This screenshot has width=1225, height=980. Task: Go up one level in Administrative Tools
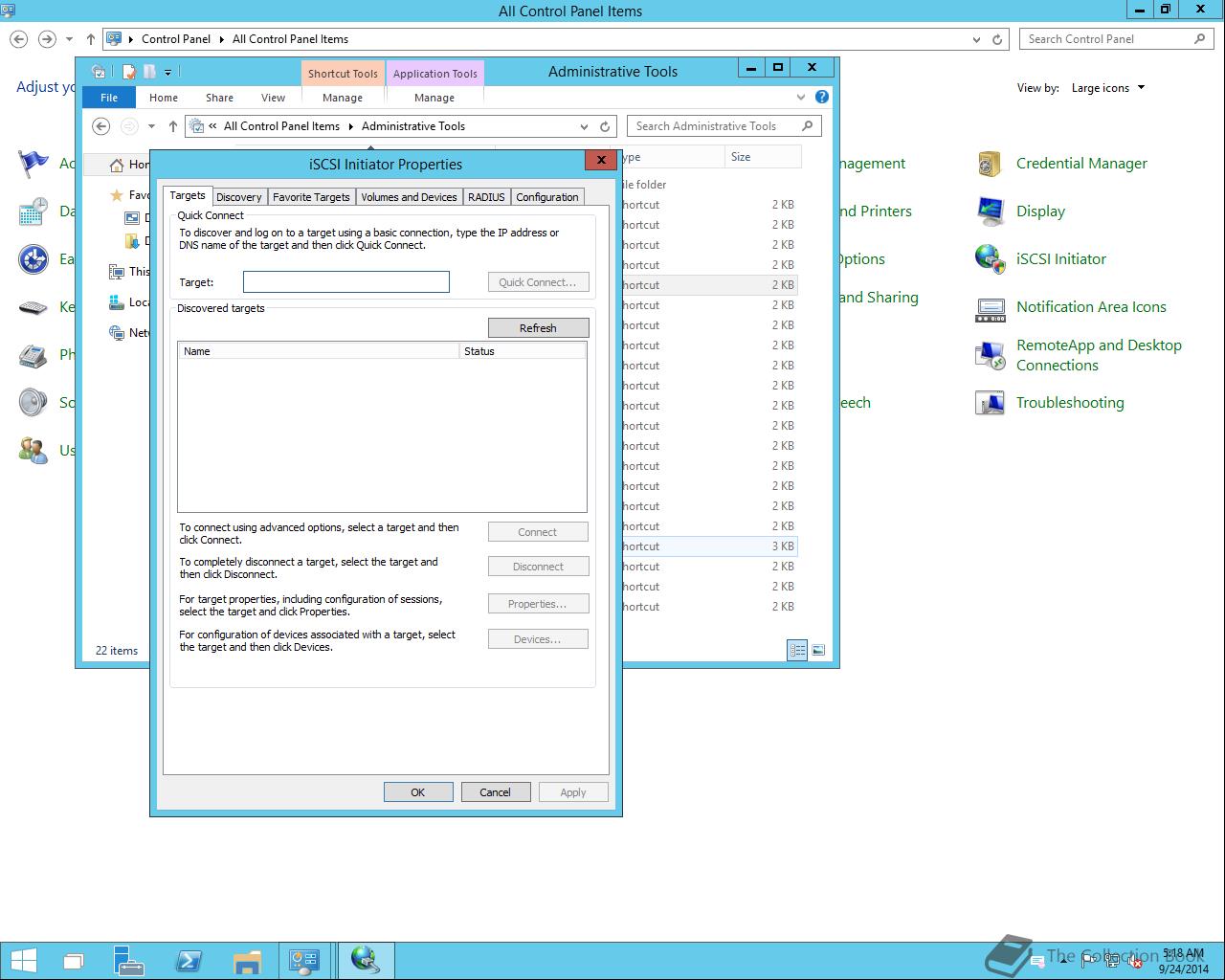(x=172, y=126)
